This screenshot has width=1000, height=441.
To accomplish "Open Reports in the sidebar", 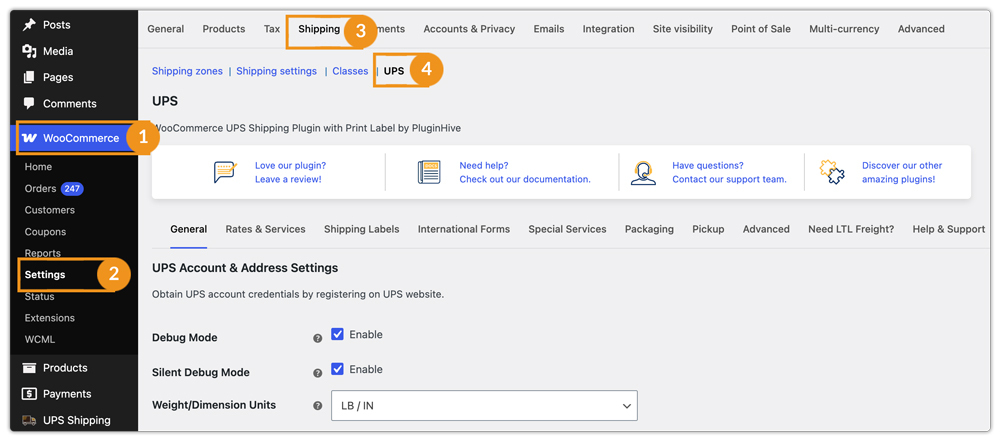I will [x=43, y=253].
